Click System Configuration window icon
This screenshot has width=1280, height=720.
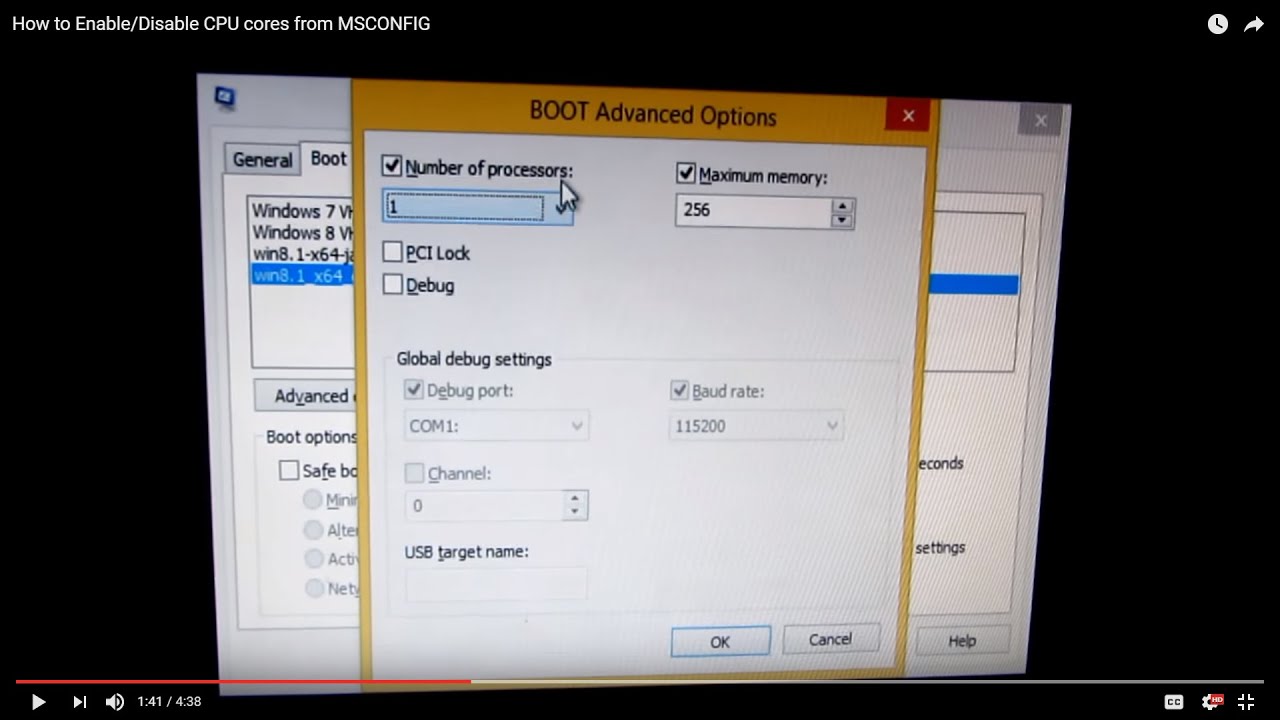226,97
